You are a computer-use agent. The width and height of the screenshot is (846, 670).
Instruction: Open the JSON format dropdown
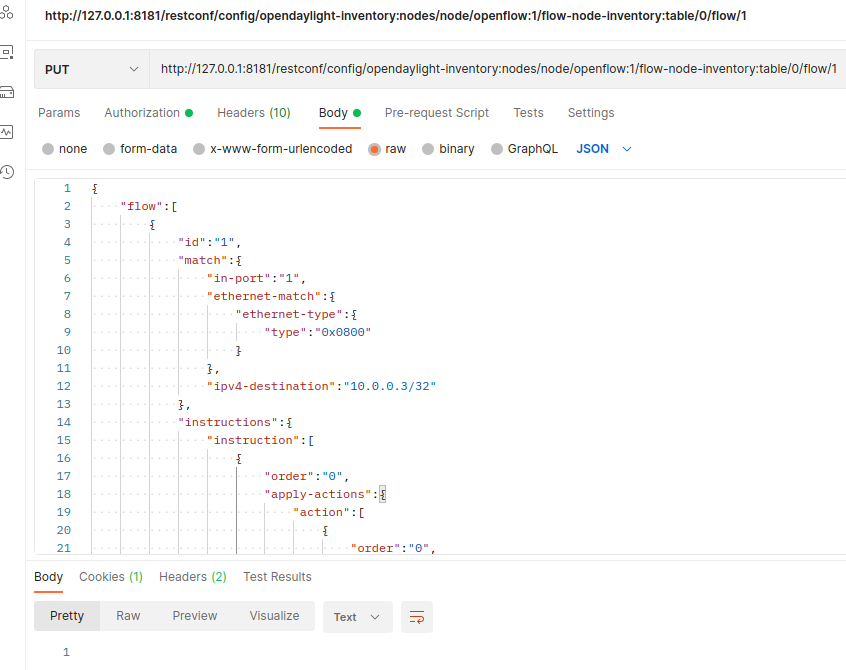point(603,149)
